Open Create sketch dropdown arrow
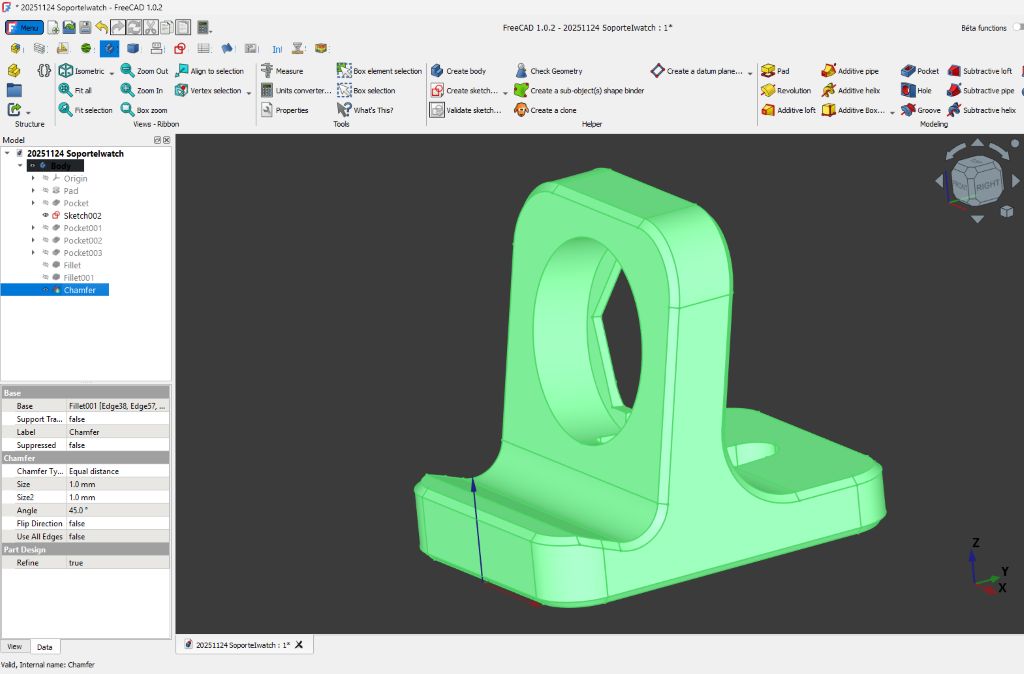Image resolution: width=1024 pixels, height=674 pixels. (x=505, y=92)
